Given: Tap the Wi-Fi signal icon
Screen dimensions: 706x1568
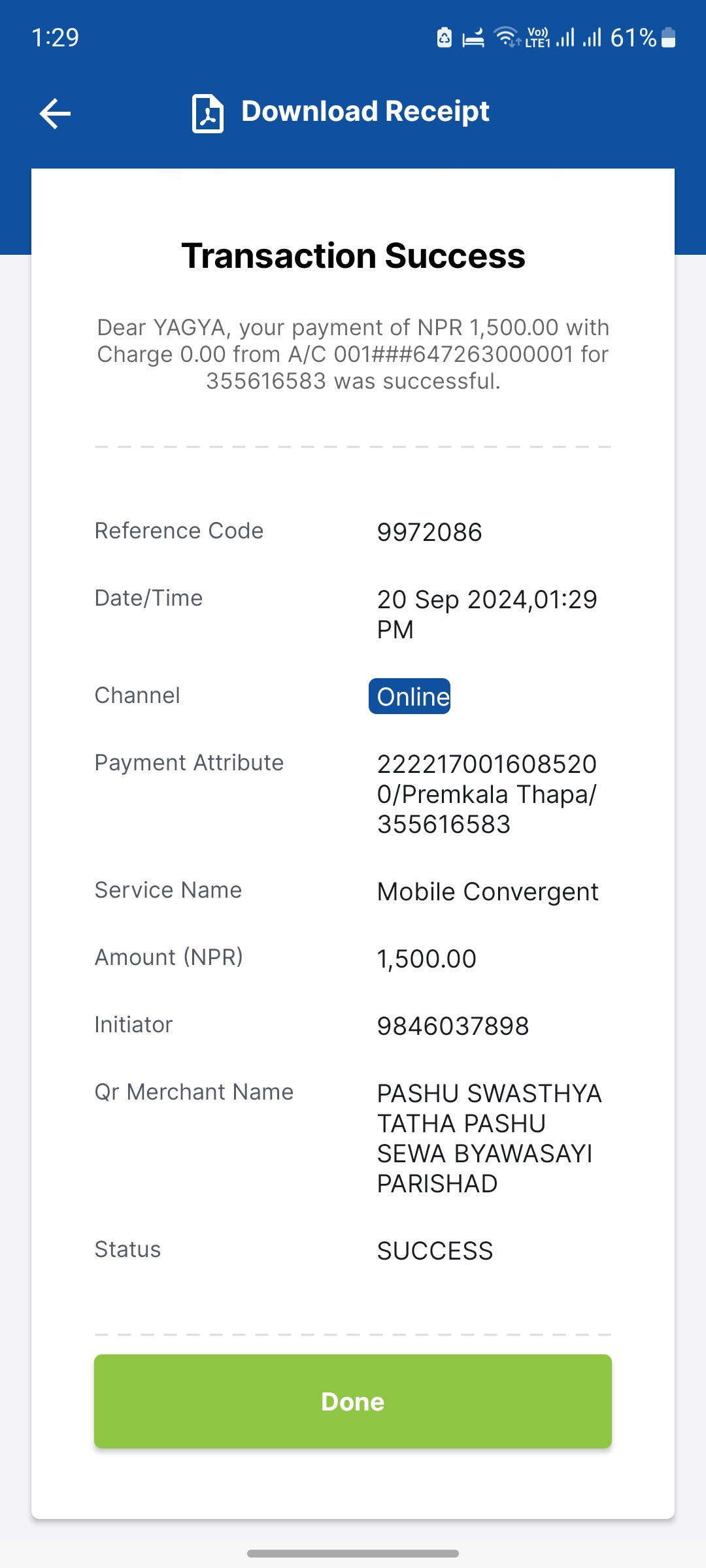Looking at the screenshot, I should click(x=507, y=37).
